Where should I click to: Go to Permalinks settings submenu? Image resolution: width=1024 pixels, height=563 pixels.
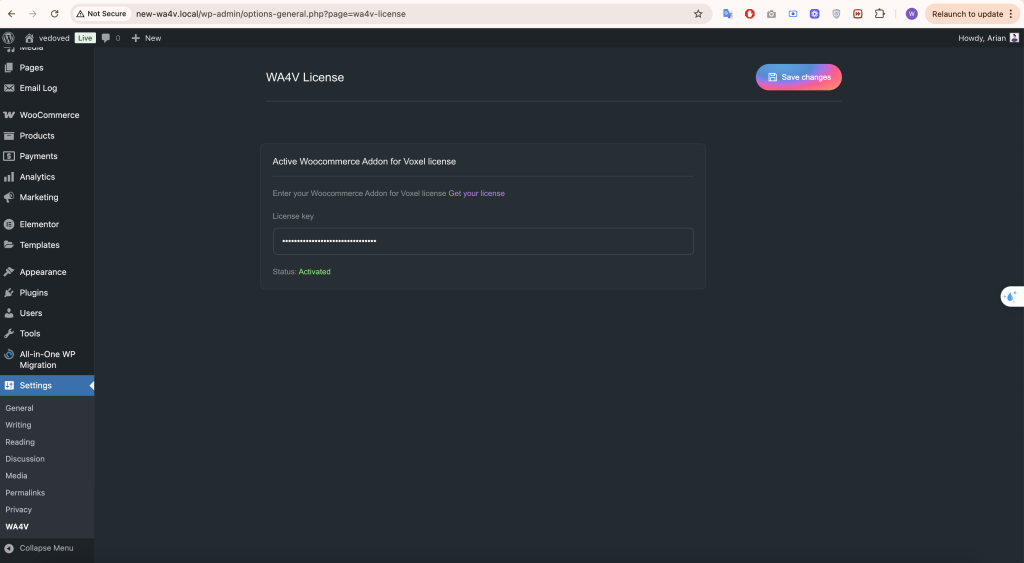click(x=25, y=493)
